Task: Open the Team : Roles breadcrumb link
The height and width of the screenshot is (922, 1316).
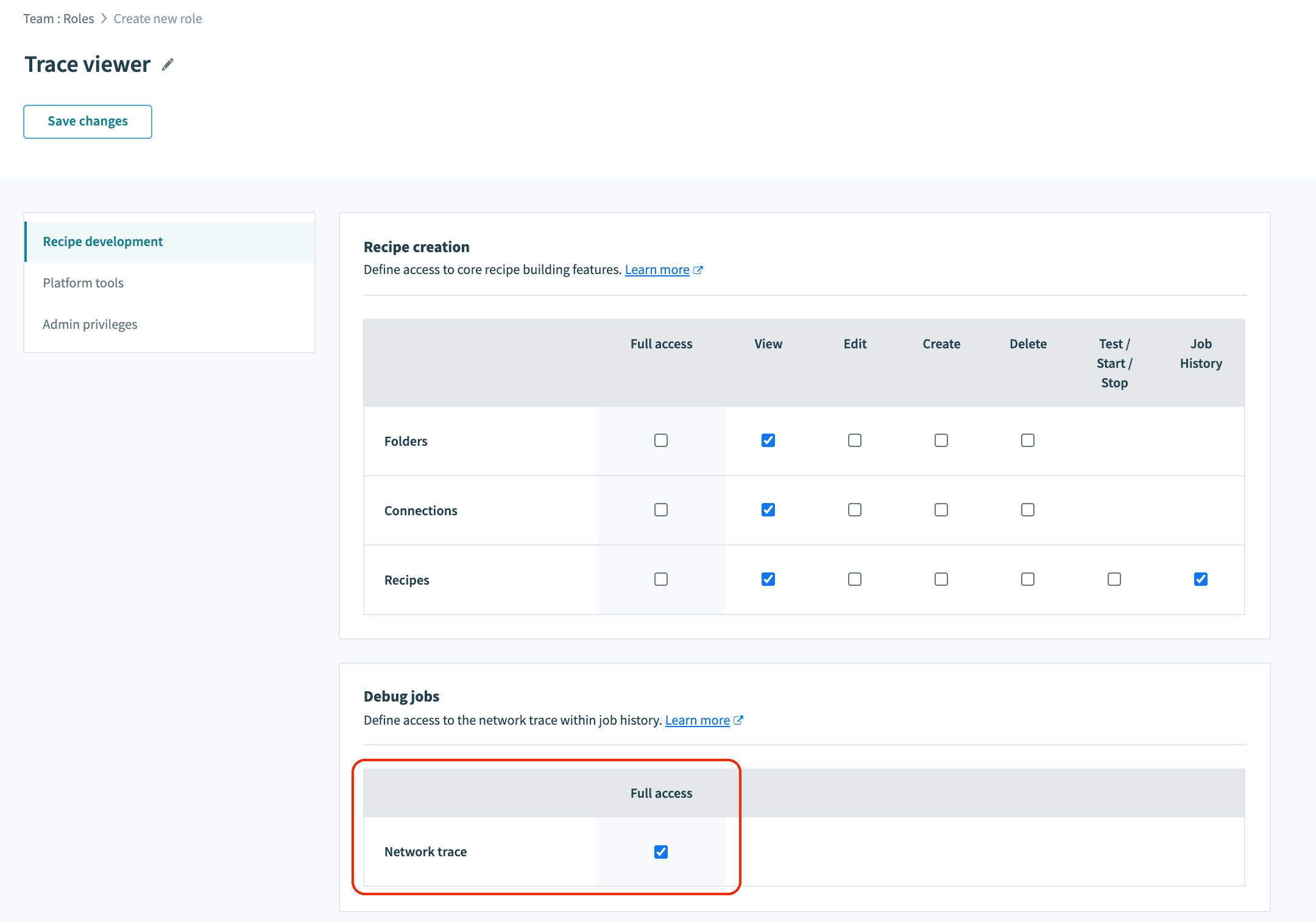Action: coord(58,18)
